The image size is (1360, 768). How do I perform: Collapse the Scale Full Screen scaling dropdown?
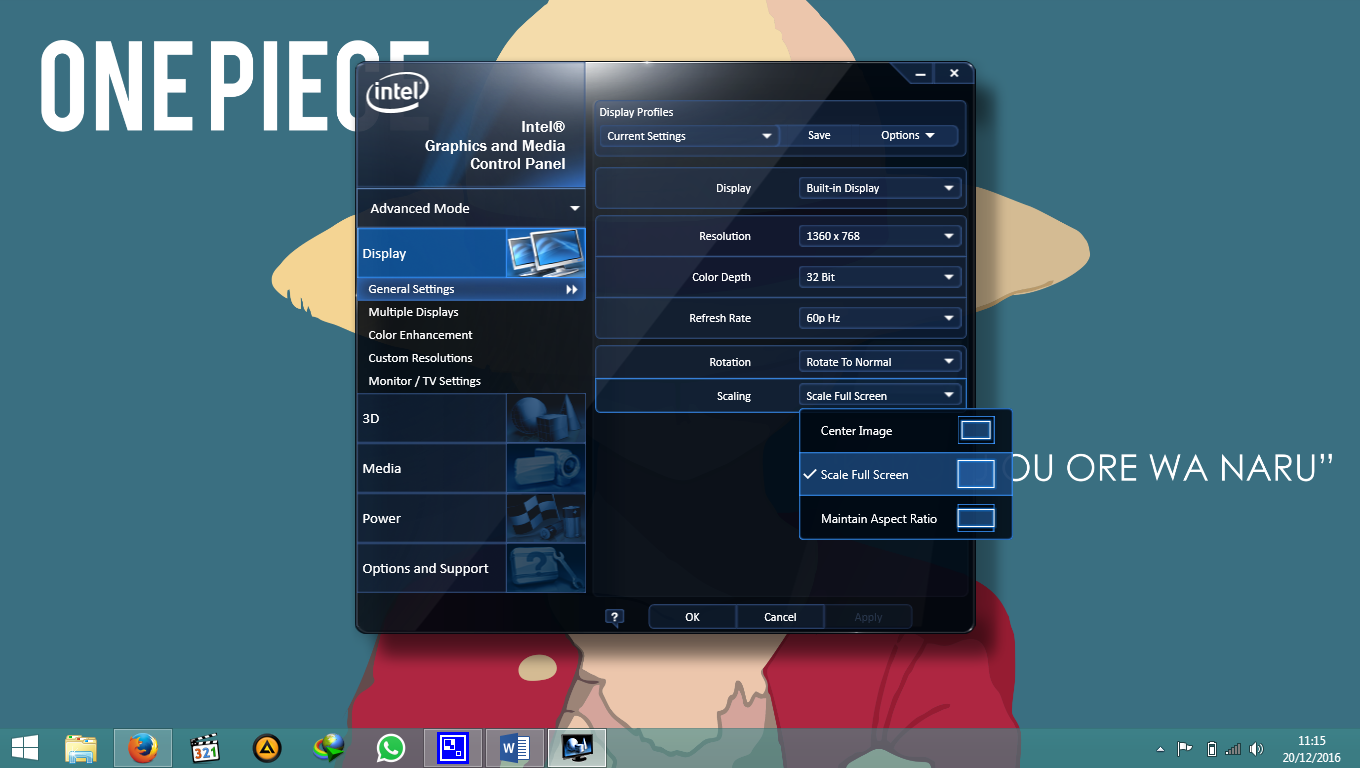coord(880,396)
